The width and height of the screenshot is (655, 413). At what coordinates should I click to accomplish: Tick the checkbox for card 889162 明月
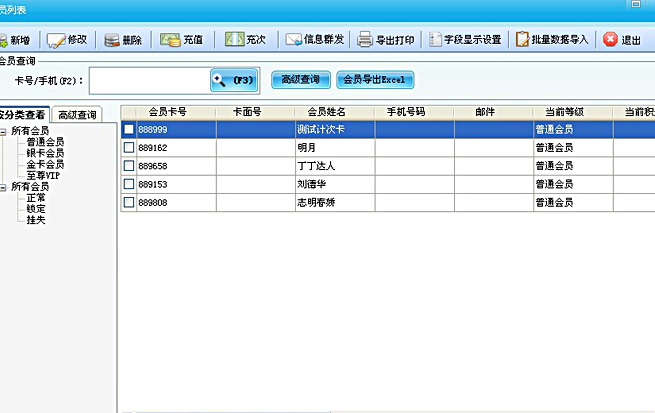[128, 147]
